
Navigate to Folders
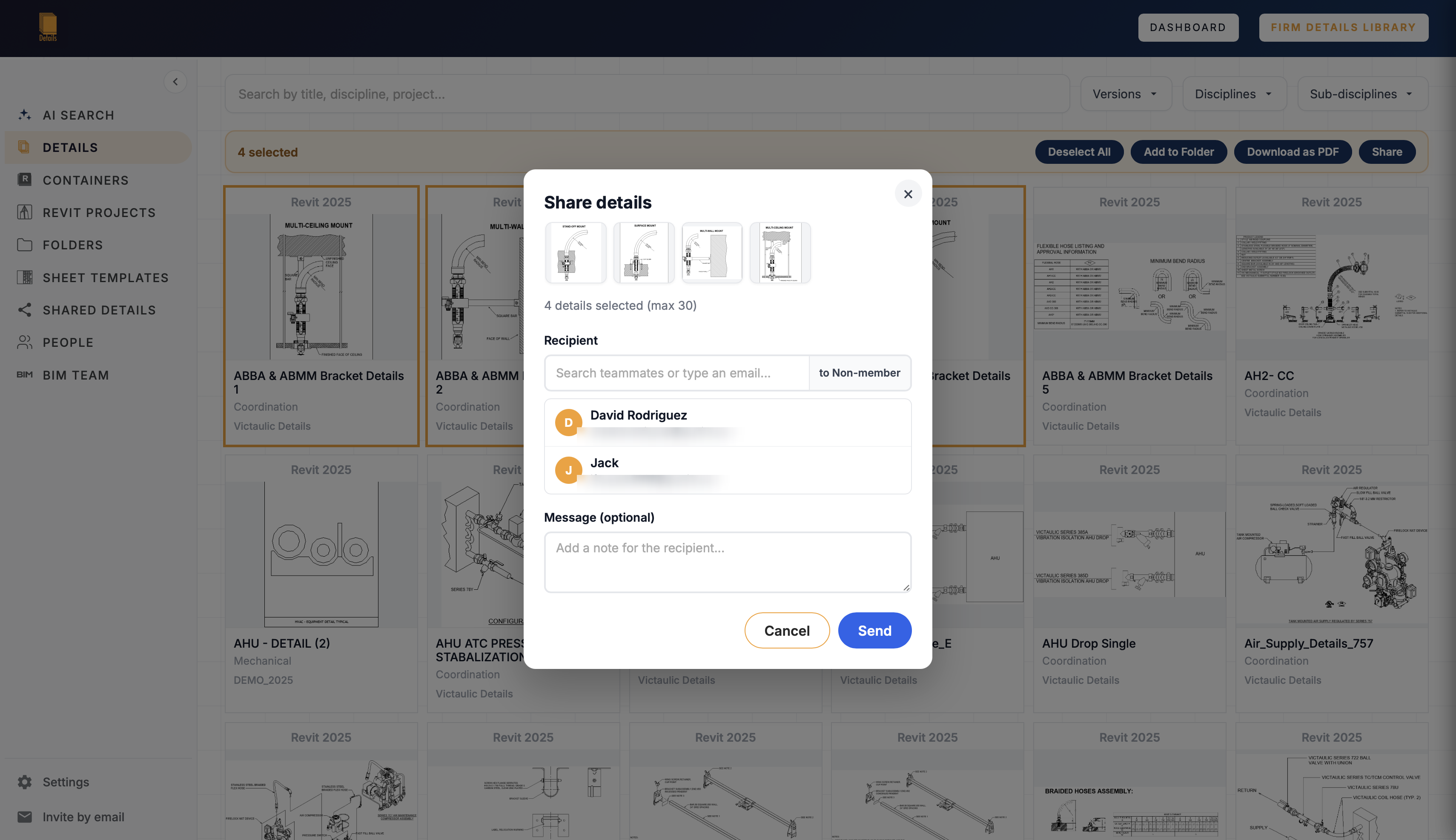pos(98,245)
